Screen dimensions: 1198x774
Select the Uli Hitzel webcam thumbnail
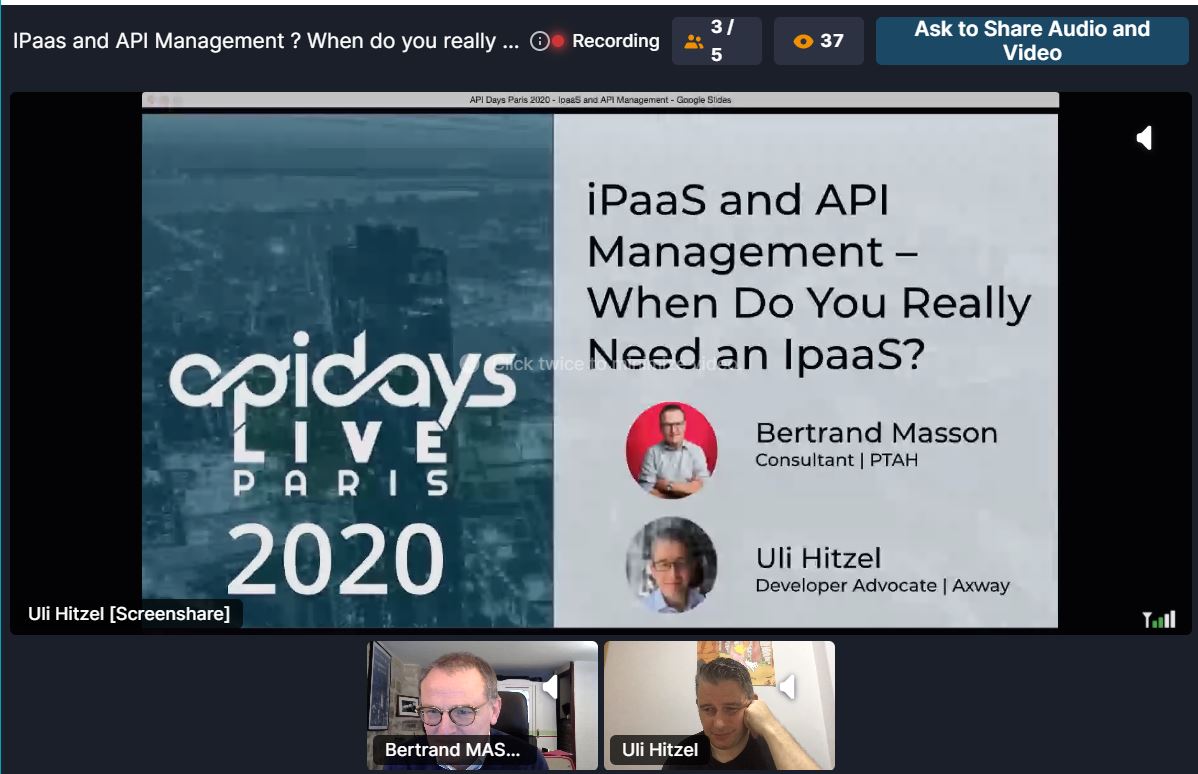[719, 705]
